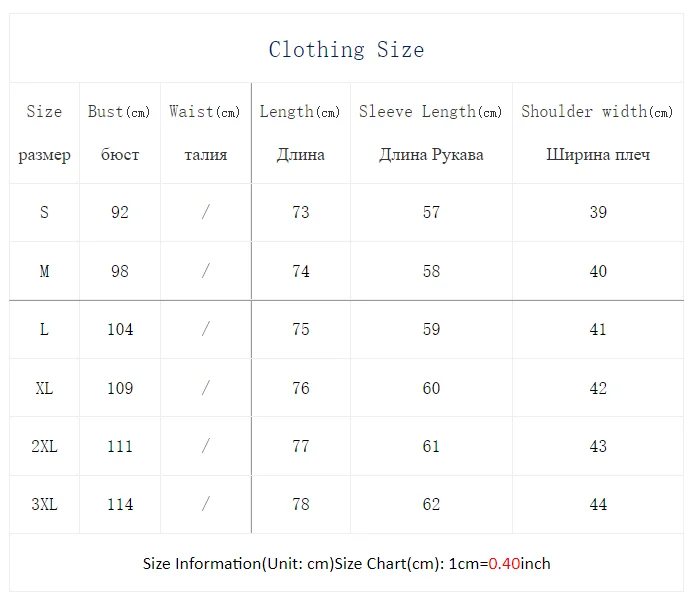Select the 3XL size row label
Viewport: 692px width, 606px height.
click(x=44, y=505)
